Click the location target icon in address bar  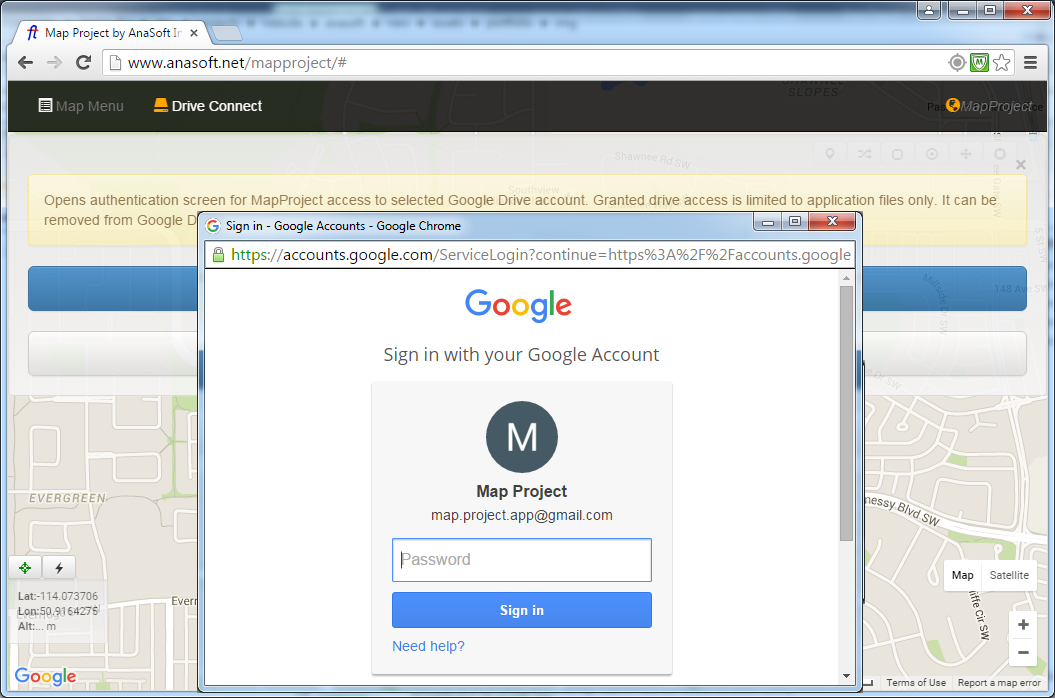pyautogui.click(x=957, y=63)
